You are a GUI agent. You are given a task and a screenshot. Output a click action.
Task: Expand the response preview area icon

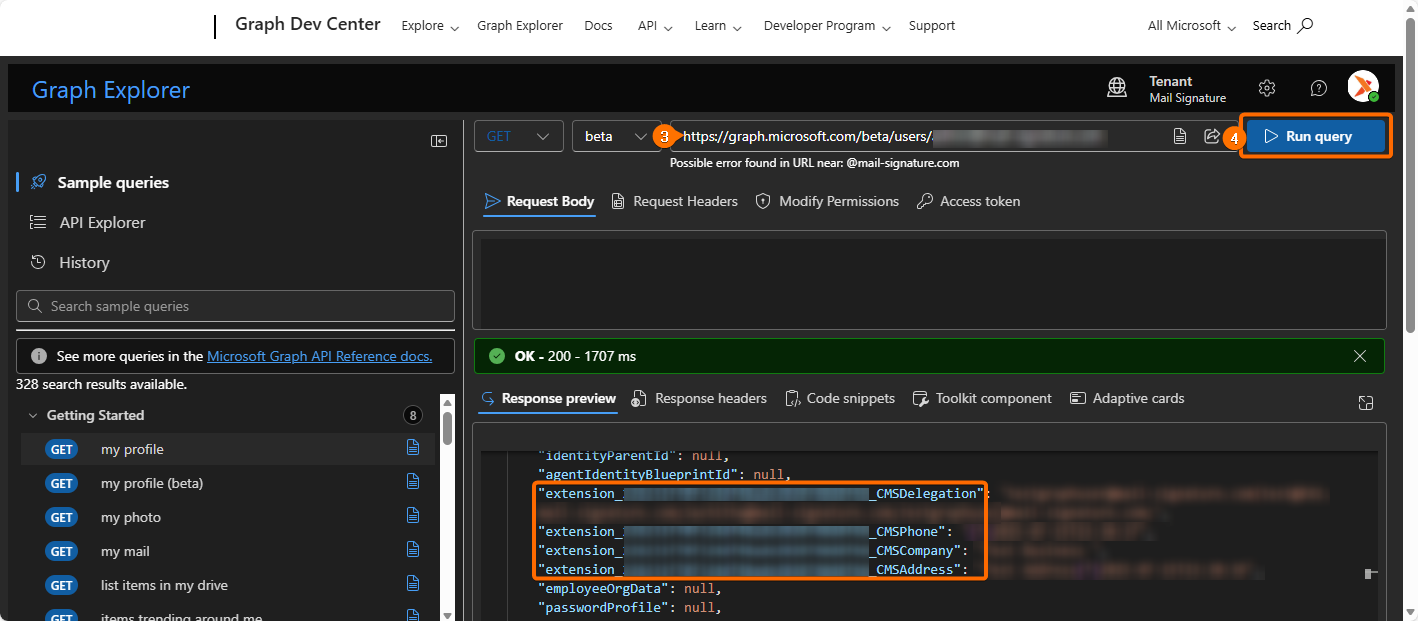point(1366,402)
